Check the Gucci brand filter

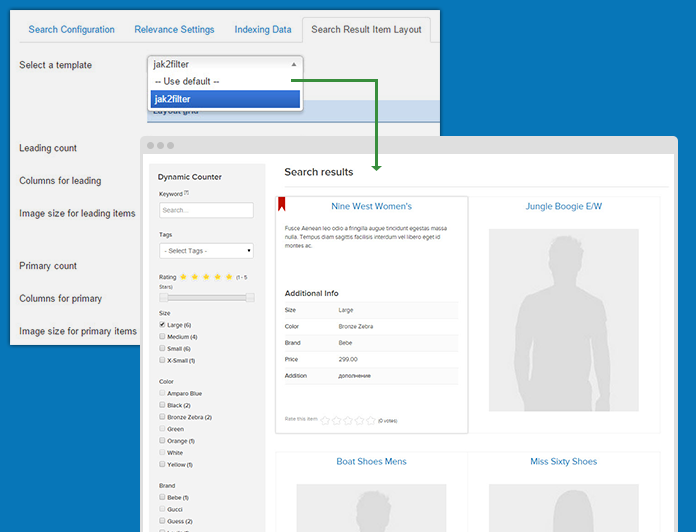[162, 508]
